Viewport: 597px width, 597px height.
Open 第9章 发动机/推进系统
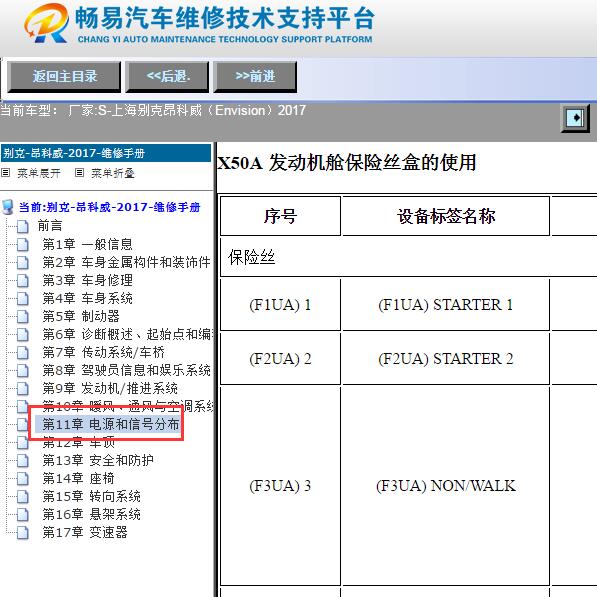(110, 388)
